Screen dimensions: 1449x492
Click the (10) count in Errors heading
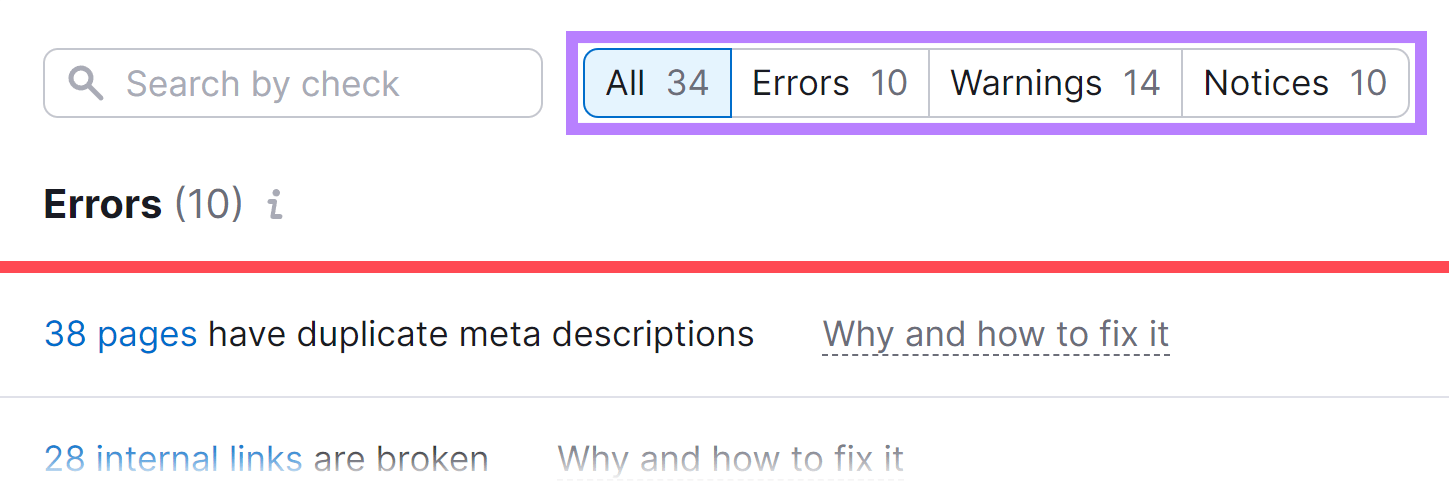(208, 205)
